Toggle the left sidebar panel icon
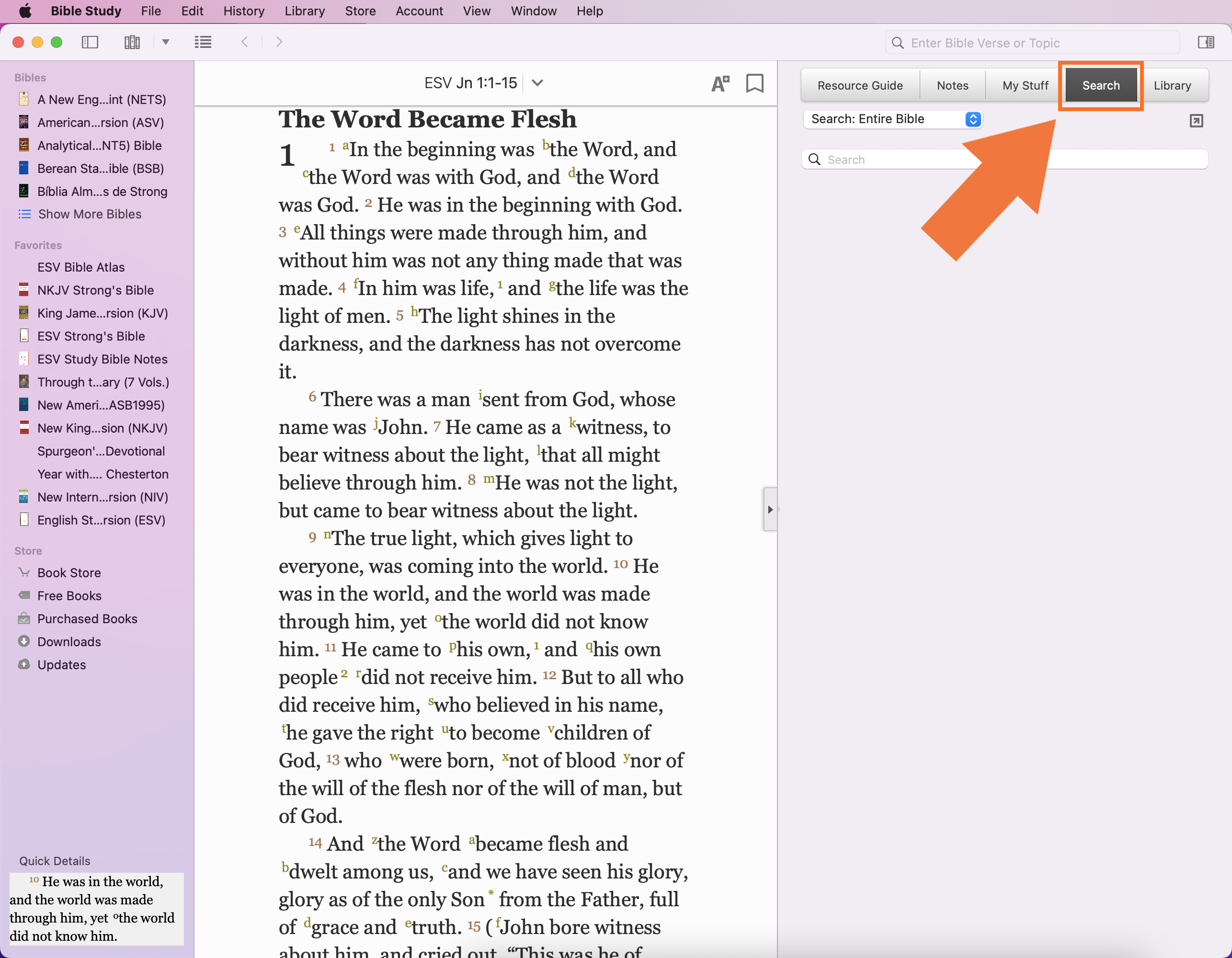 point(90,42)
